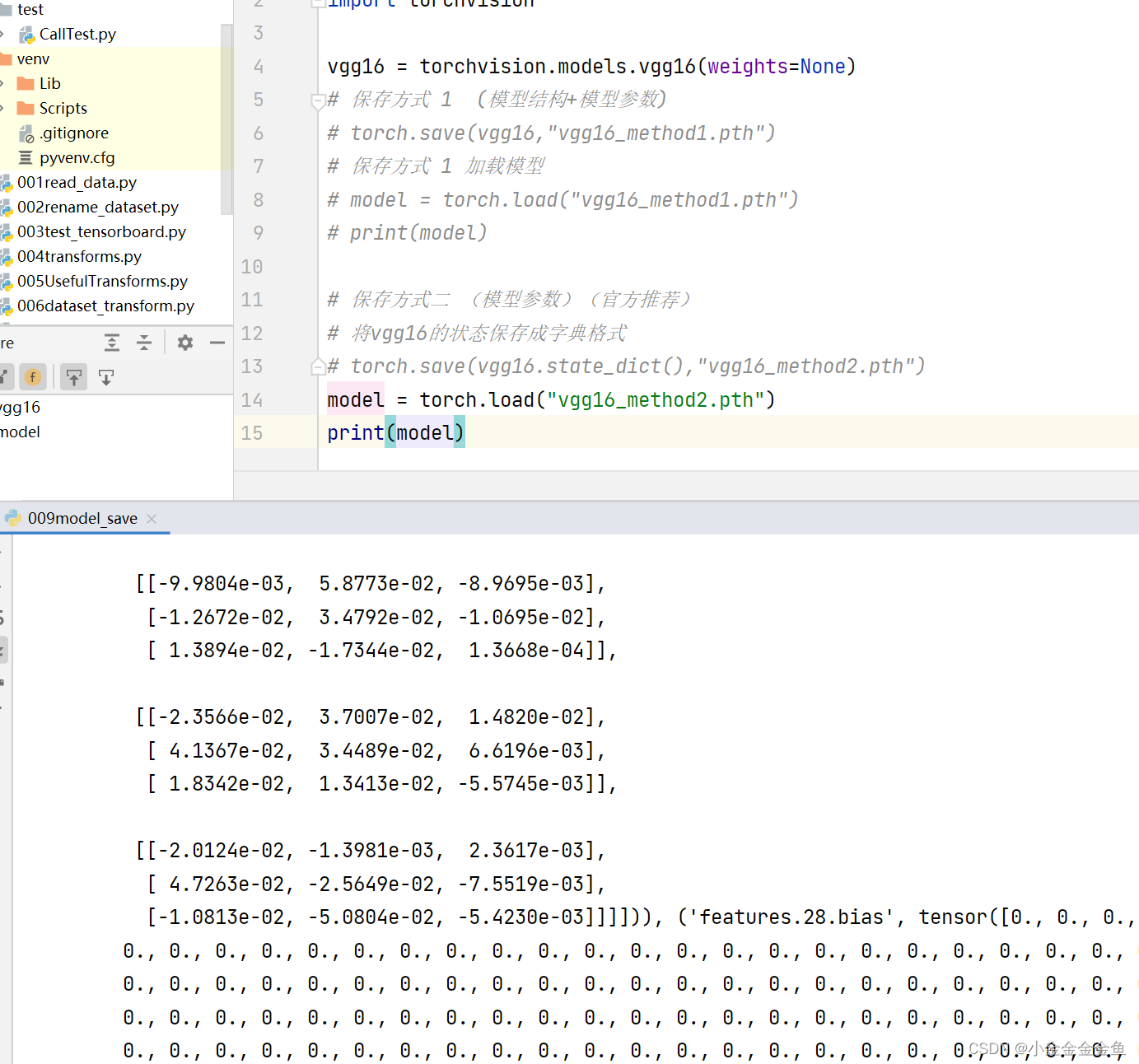1139x1064 pixels.
Task: Open 001read_data.py file
Action: pyautogui.click(x=77, y=182)
